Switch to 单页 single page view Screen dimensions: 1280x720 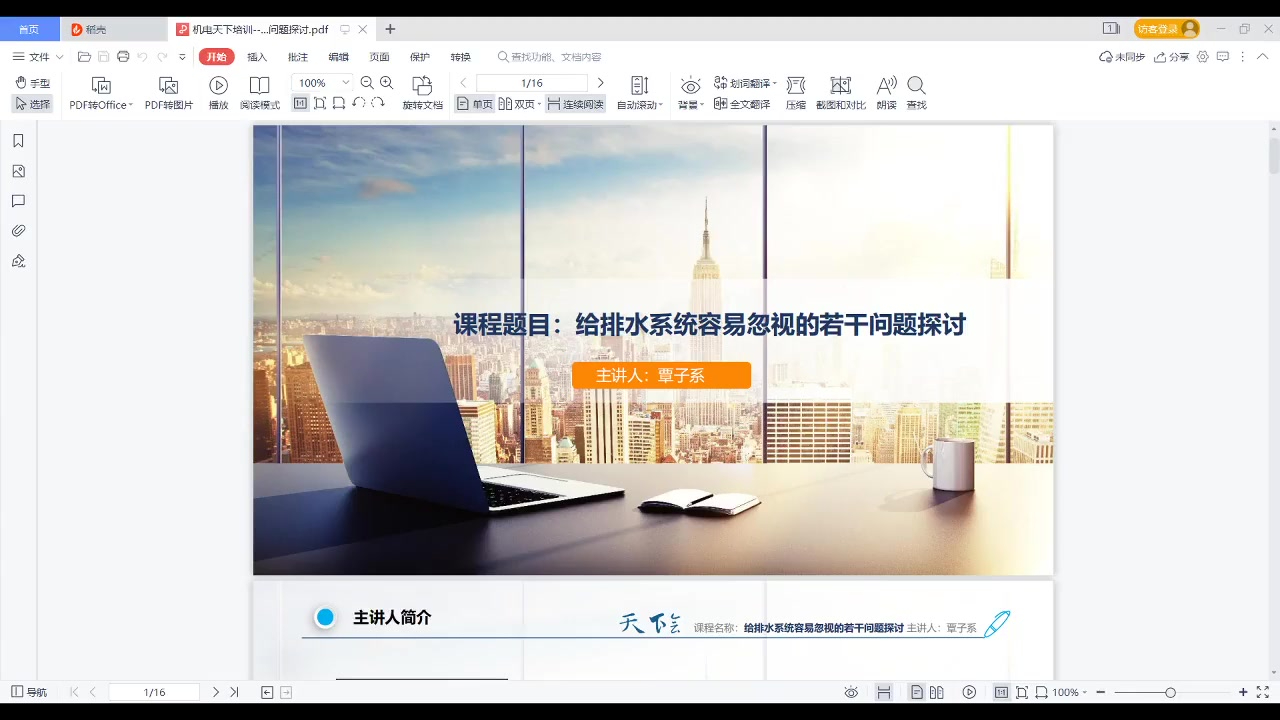pos(475,104)
